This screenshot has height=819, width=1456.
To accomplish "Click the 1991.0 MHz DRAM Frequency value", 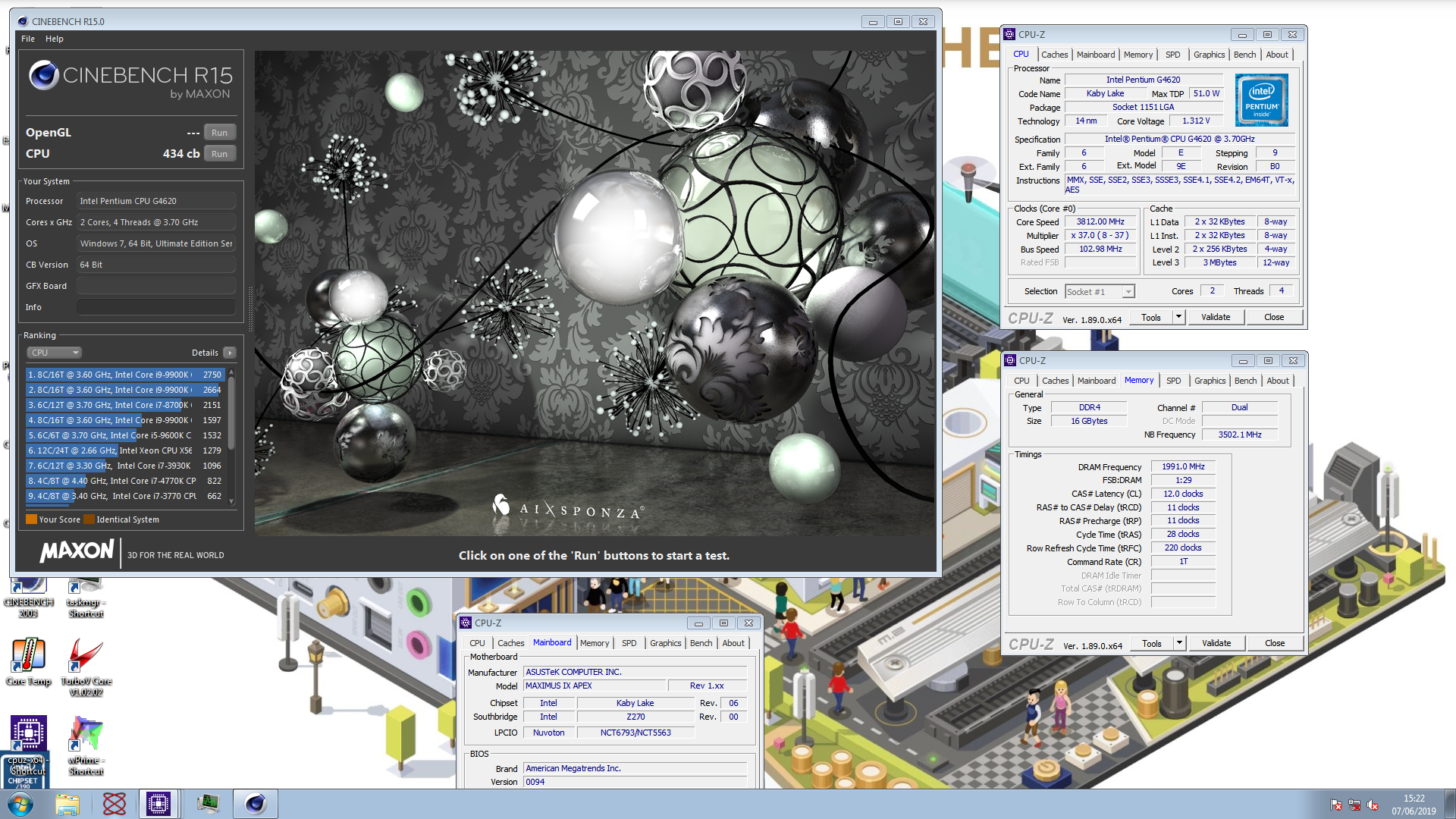I will pyautogui.click(x=1183, y=466).
